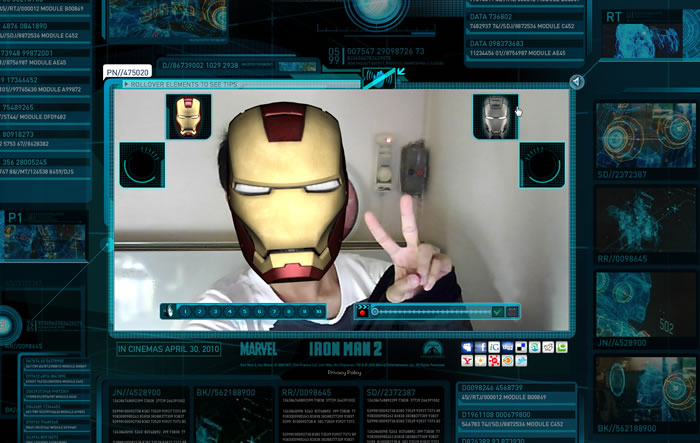Image resolution: width=700 pixels, height=443 pixels.
Task: Click the PN//475020 label tab
Action: pos(127,72)
